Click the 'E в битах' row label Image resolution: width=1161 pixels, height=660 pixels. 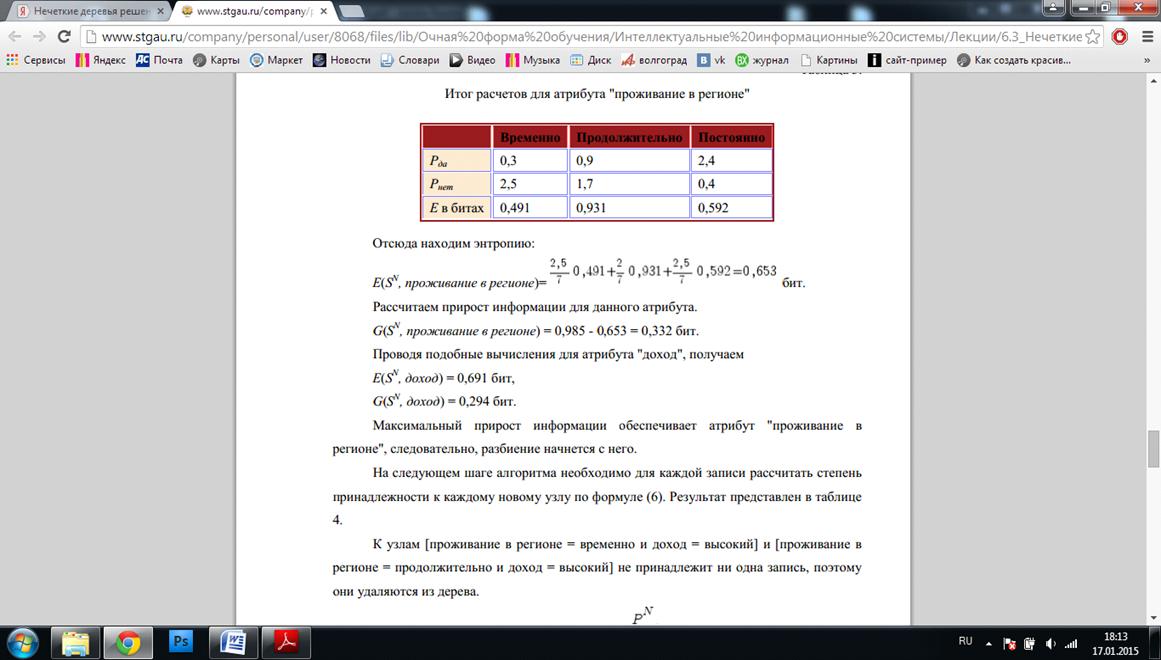pyautogui.click(x=457, y=208)
